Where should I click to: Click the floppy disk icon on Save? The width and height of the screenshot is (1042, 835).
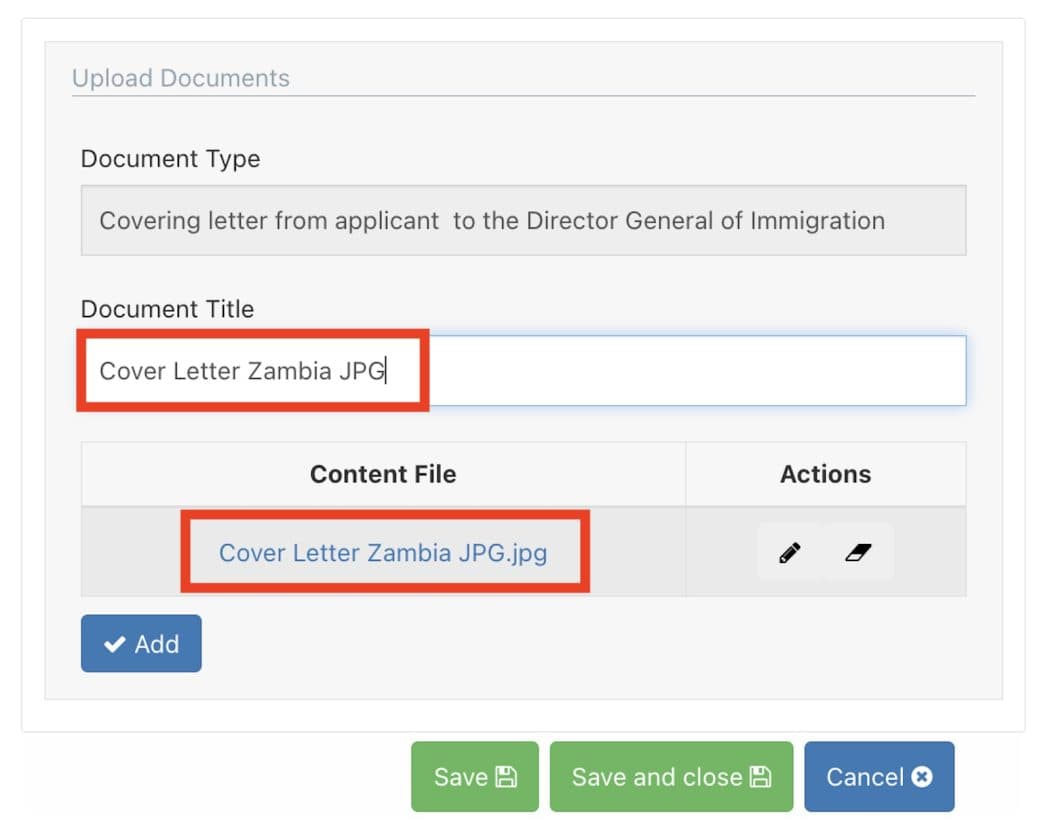[x=506, y=777]
